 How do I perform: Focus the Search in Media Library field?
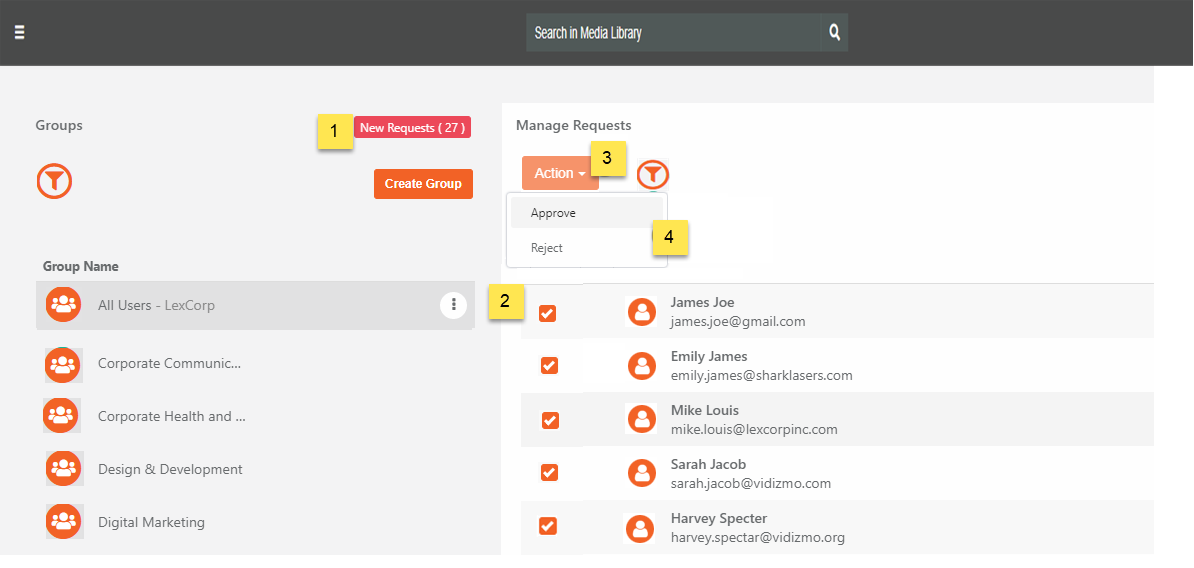click(673, 33)
